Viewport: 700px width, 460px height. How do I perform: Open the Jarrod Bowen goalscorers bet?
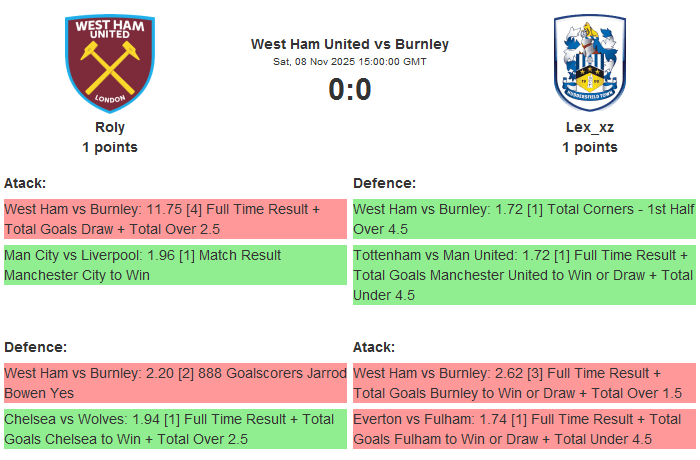(175, 383)
